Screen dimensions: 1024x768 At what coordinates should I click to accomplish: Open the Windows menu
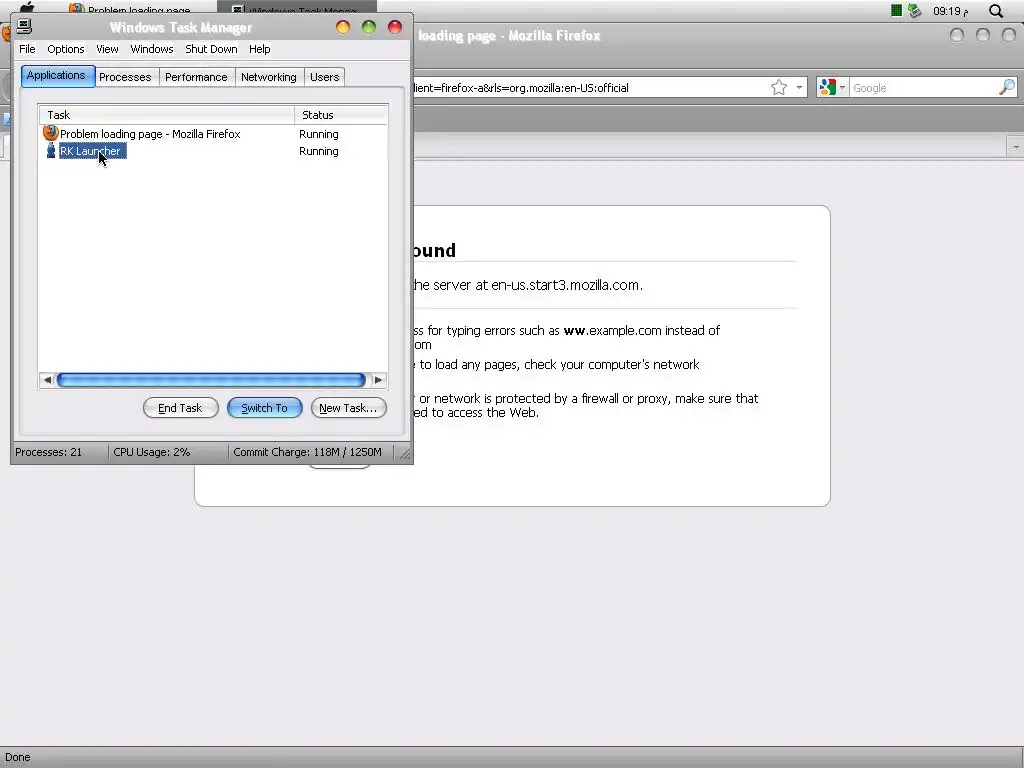[152, 49]
